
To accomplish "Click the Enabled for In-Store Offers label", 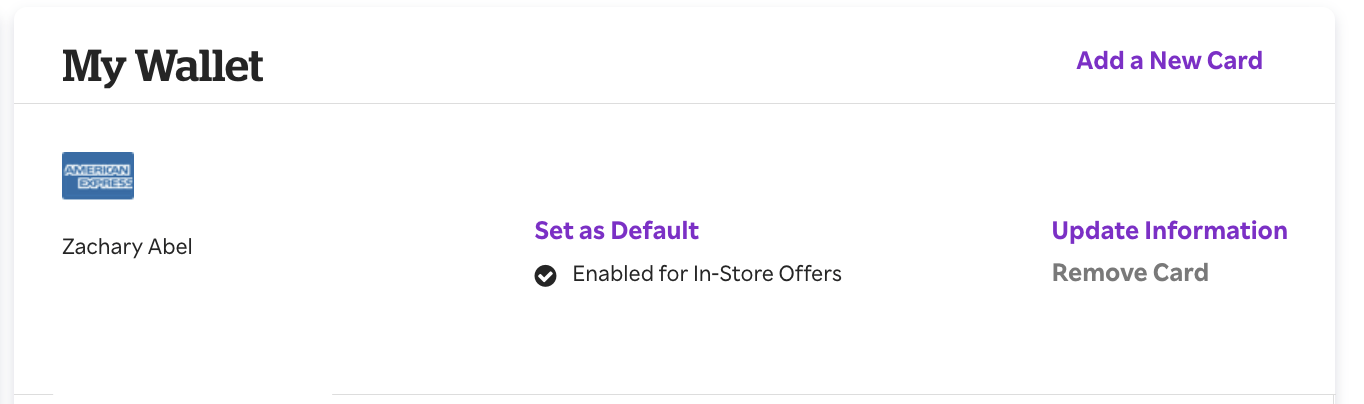I will pos(707,274).
